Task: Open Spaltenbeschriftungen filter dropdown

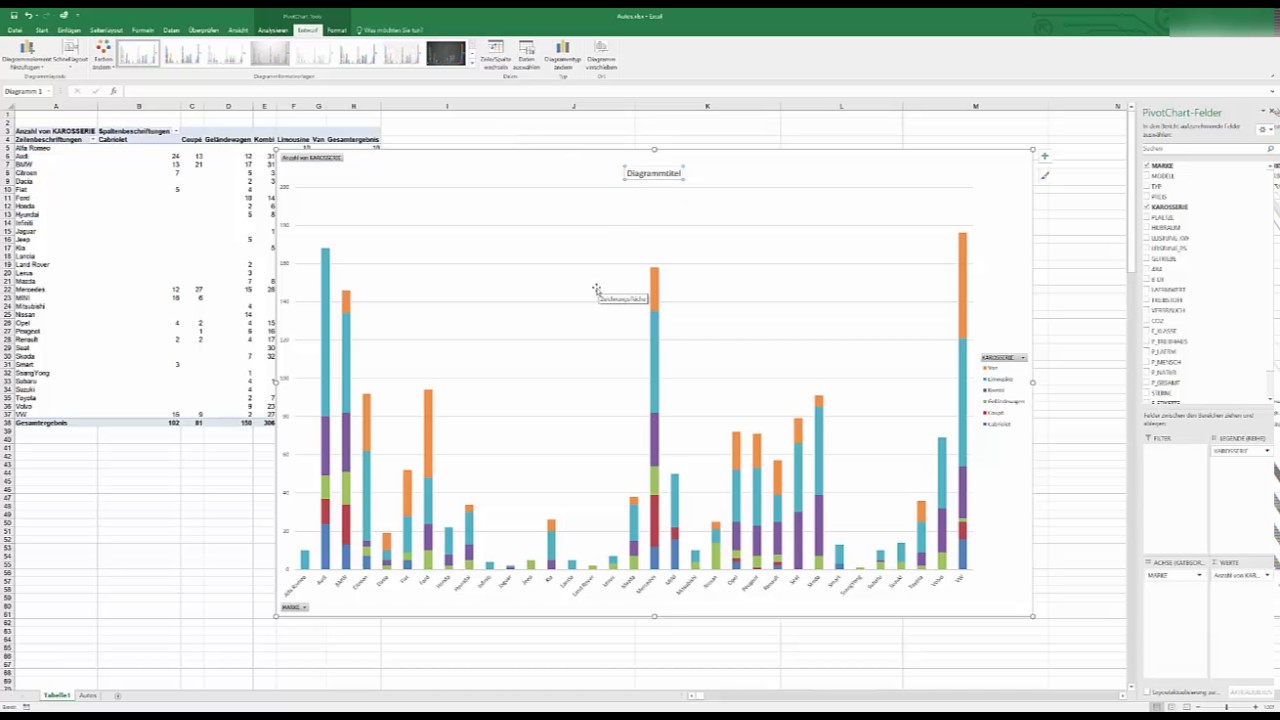Action: point(176,131)
